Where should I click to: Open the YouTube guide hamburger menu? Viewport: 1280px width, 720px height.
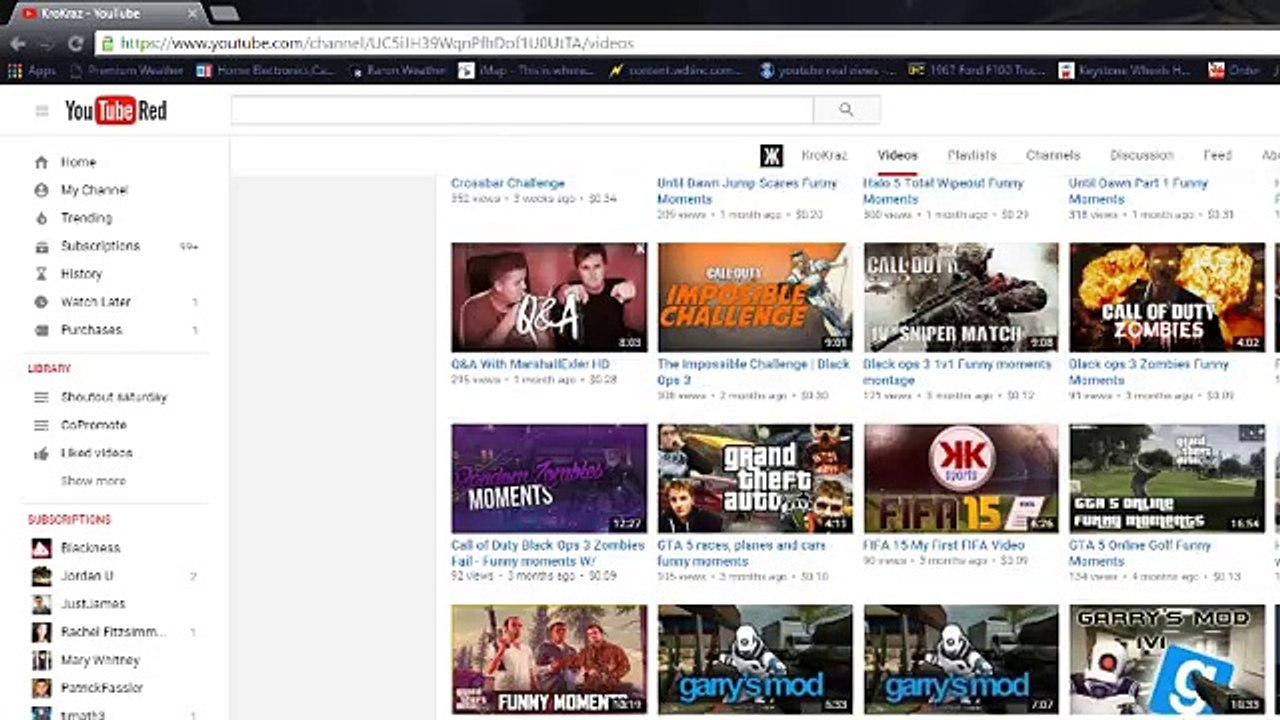click(42, 111)
